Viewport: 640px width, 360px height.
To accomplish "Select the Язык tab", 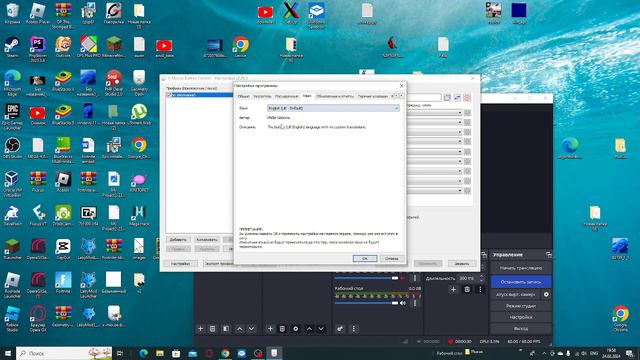I will pyautogui.click(x=307, y=96).
